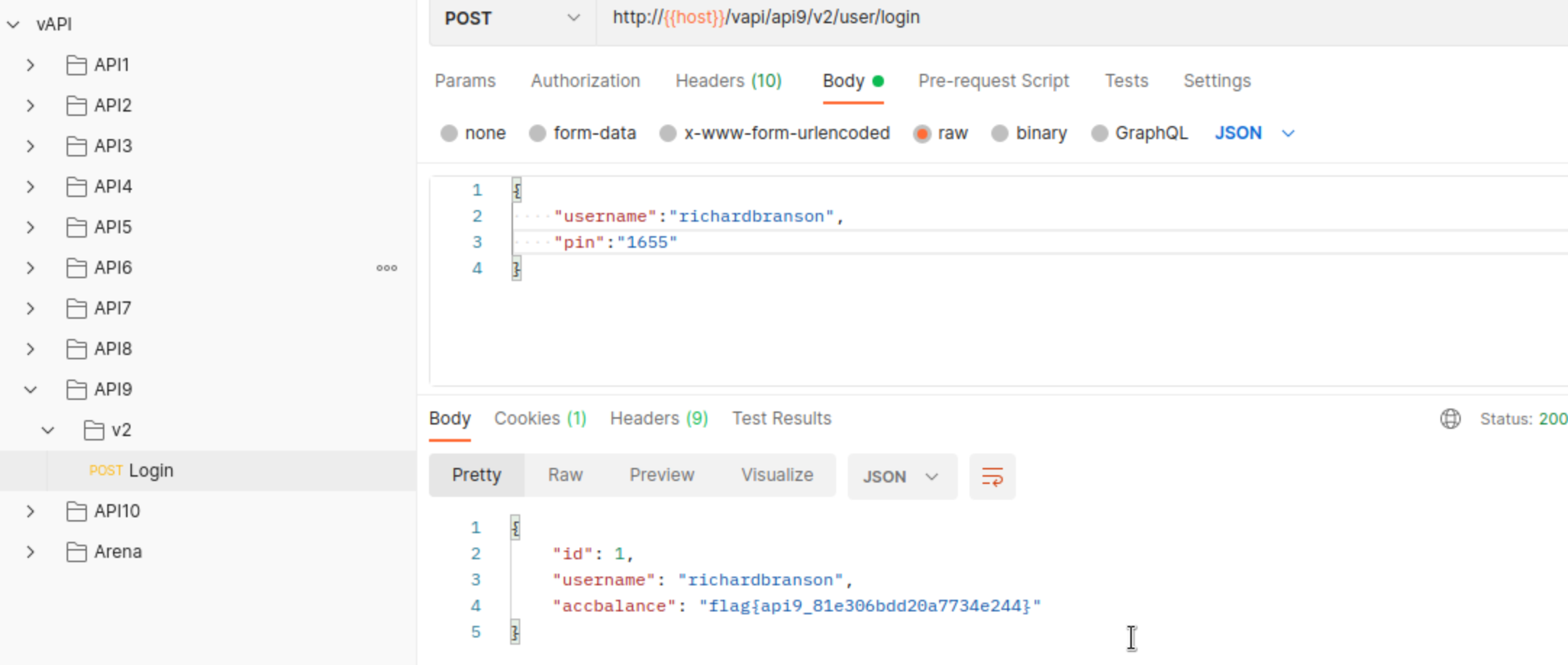Image resolution: width=1568 pixels, height=665 pixels.
Task: Click the globe network icon near Status
Action: 1450,419
